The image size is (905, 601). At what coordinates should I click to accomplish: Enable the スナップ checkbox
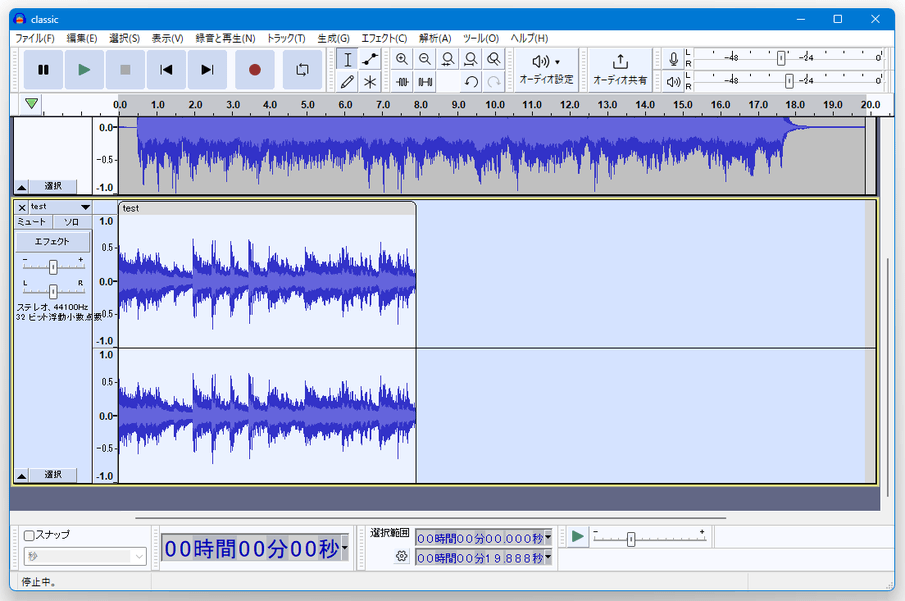[29, 535]
